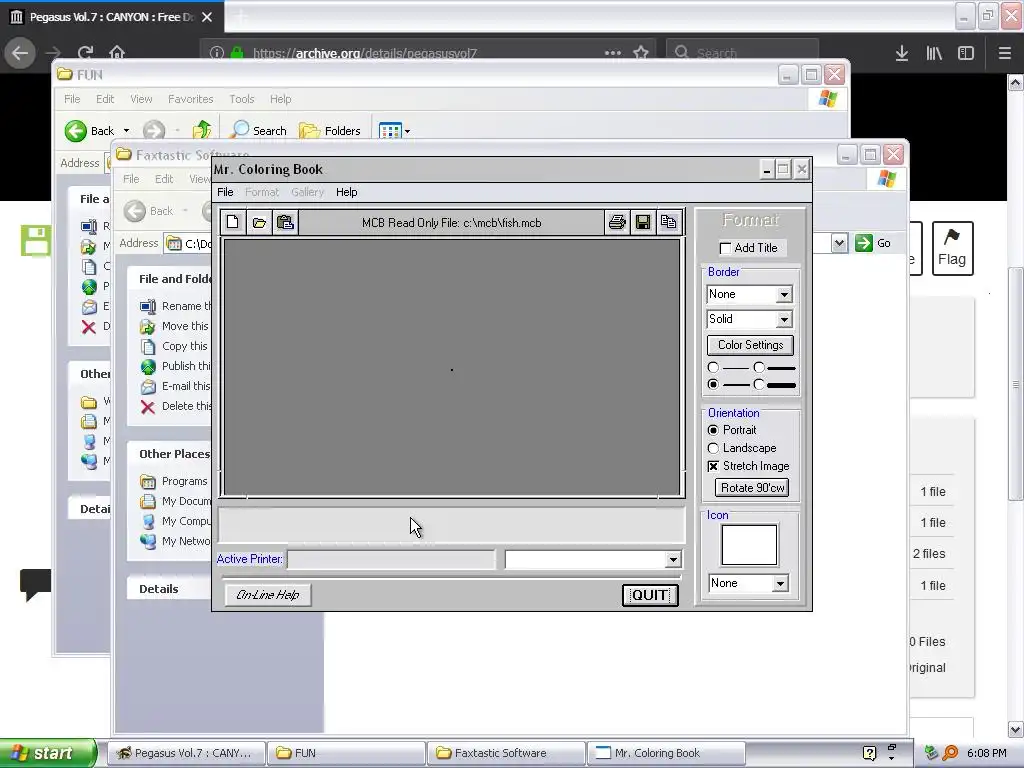Open the Firefox hamburger menu
Screen dimensions: 1024x768
coord(1005,53)
